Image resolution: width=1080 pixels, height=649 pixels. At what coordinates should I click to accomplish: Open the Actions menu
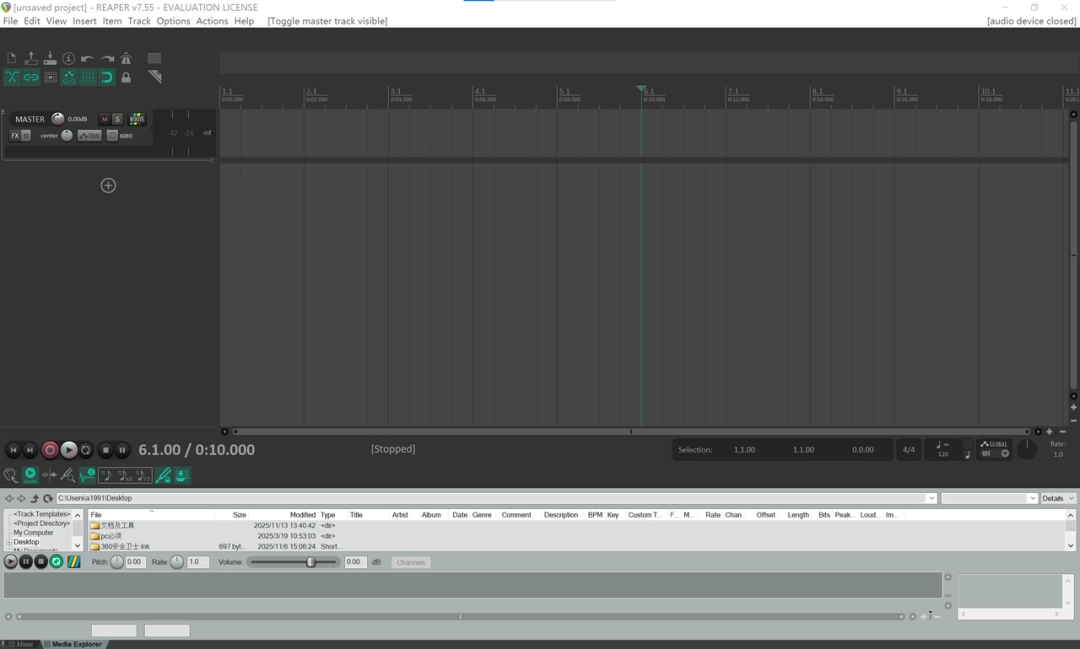click(x=211, y=21)
